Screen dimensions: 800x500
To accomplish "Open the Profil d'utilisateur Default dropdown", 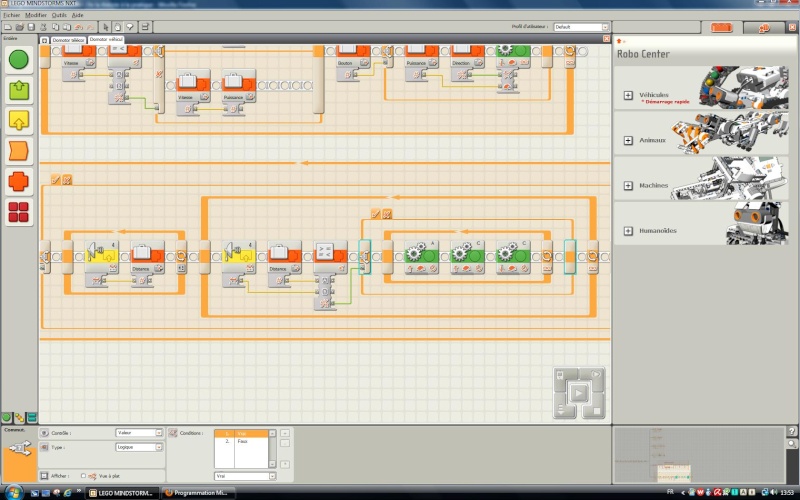I will tap(581, 27).
